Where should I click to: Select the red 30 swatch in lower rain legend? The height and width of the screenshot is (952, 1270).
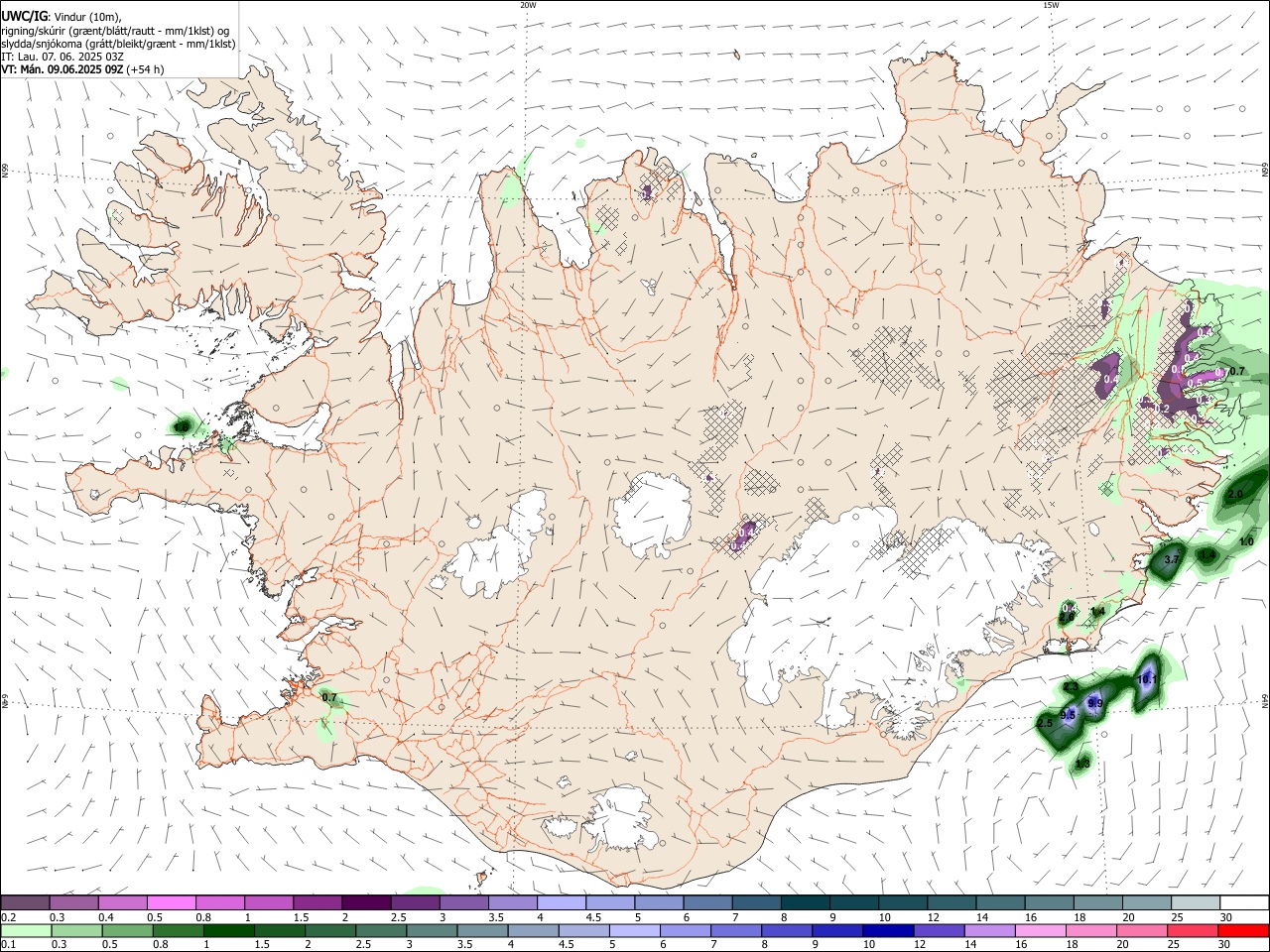click(1243, 931)
